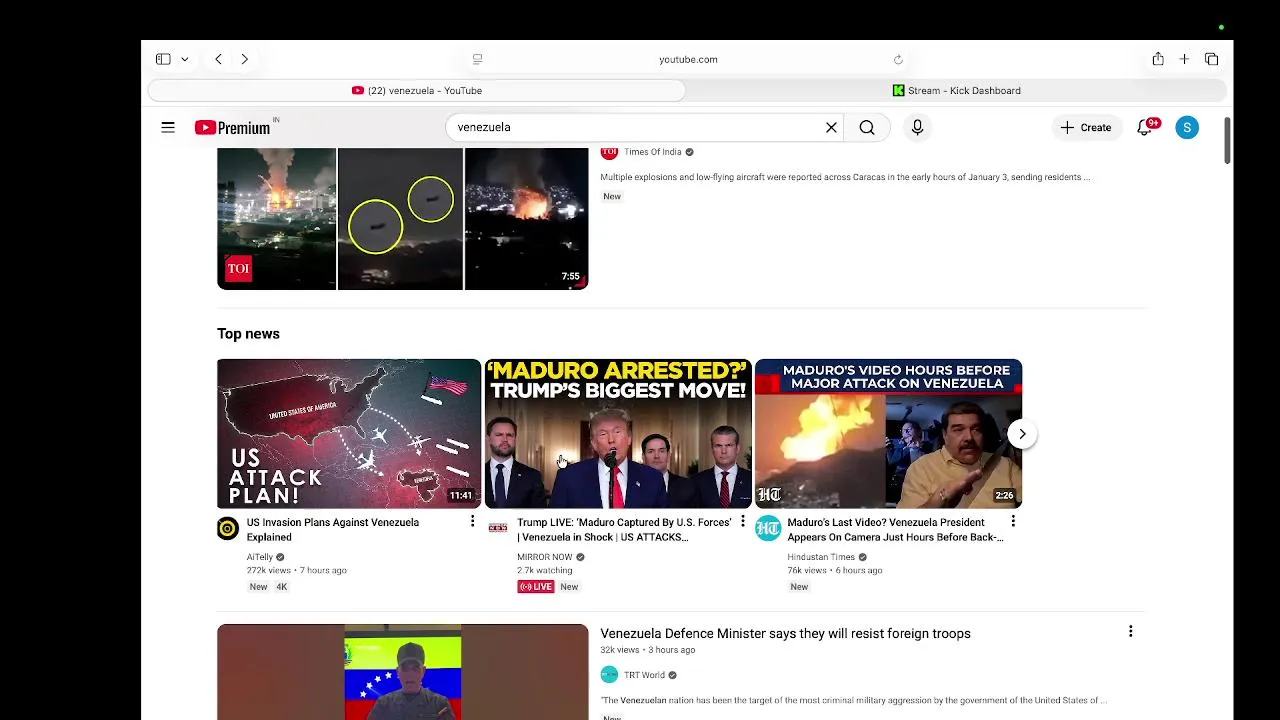Open 'Venezuela Defence Minister says they will resist' title
Viewport: 1280px width, 720px height.
[x=785, y=633]
